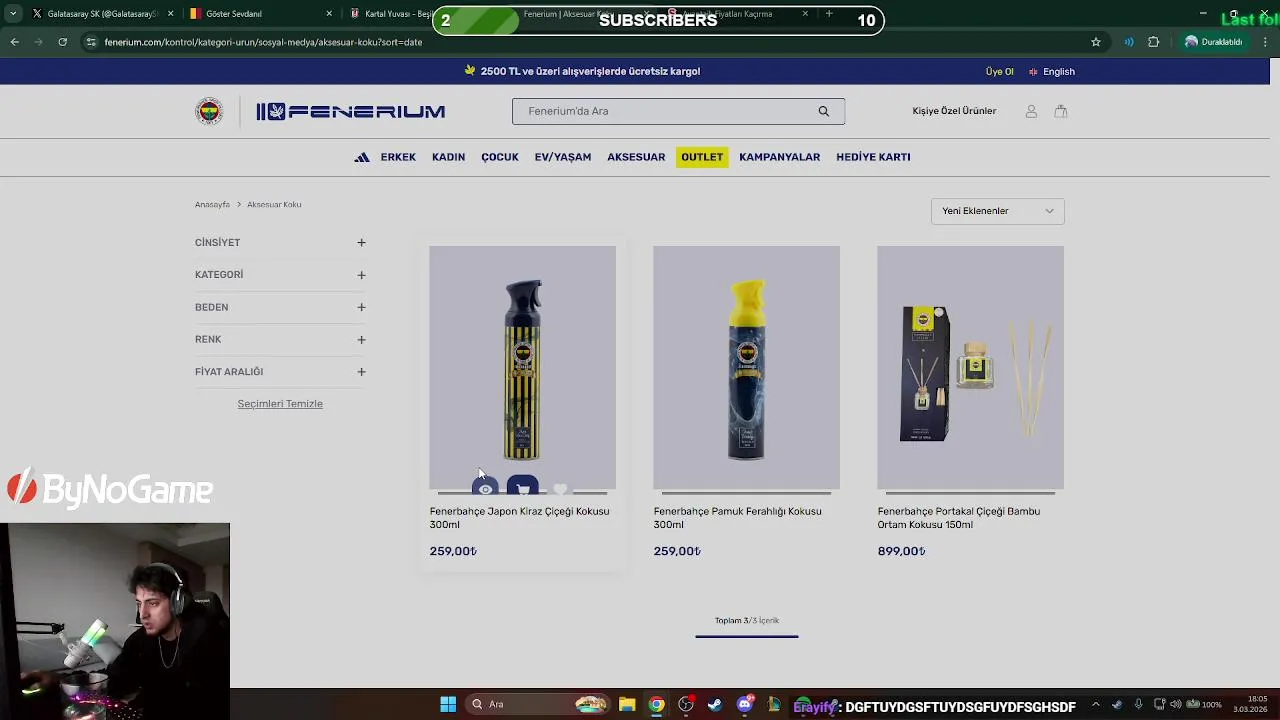This screenshot has width=1280, height=720.
Task: Open the AKSESUAR menu
Action: coord(636,157)
